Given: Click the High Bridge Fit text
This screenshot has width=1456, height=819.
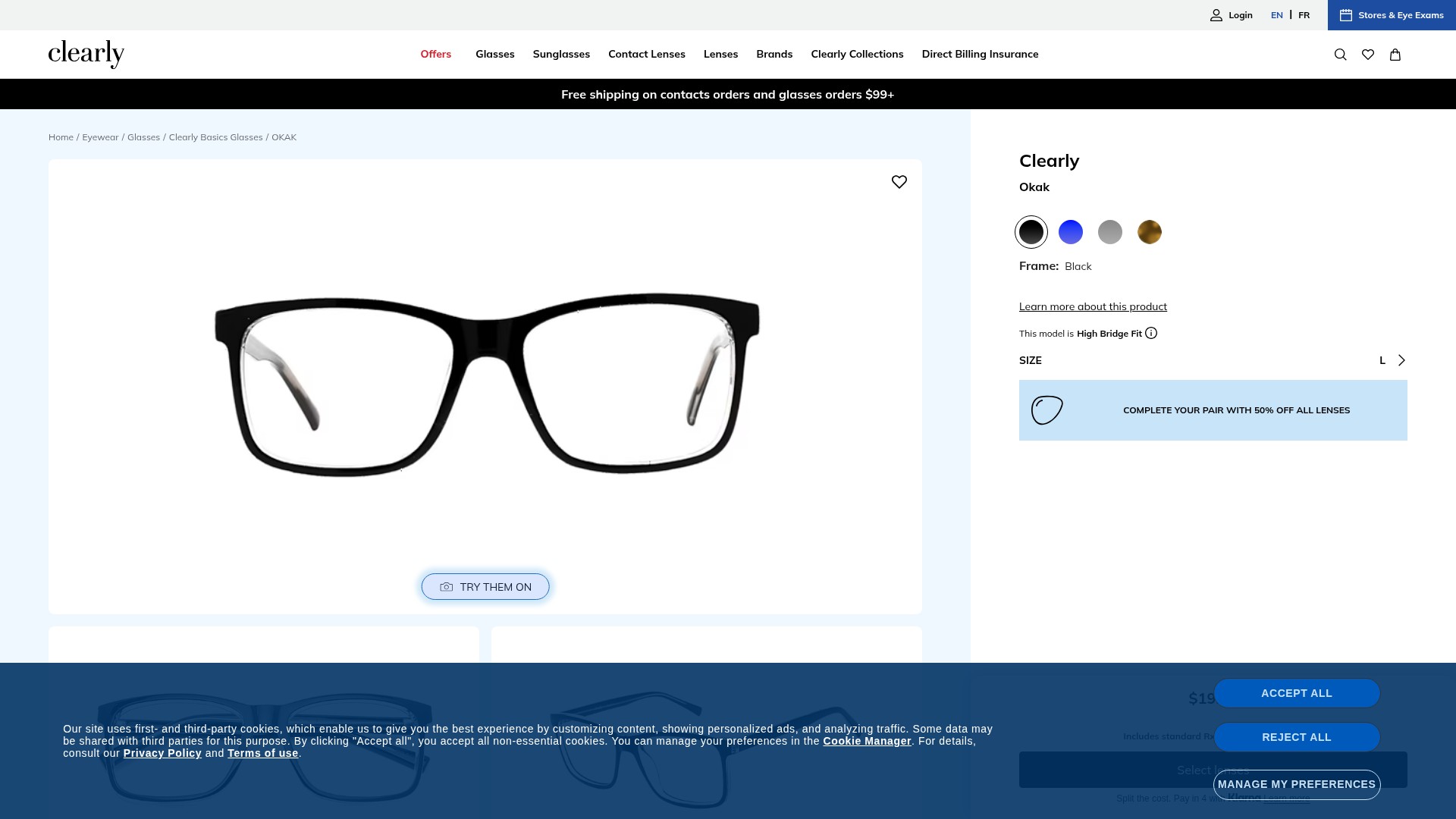Looking at the screenshot, I should (x=1109, y=334).
